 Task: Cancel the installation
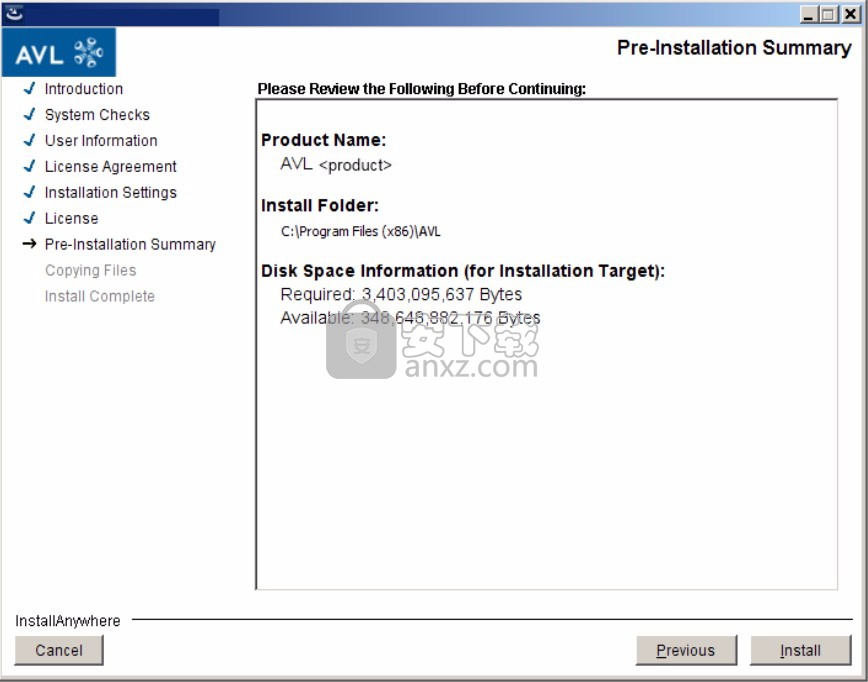(59, 650)
